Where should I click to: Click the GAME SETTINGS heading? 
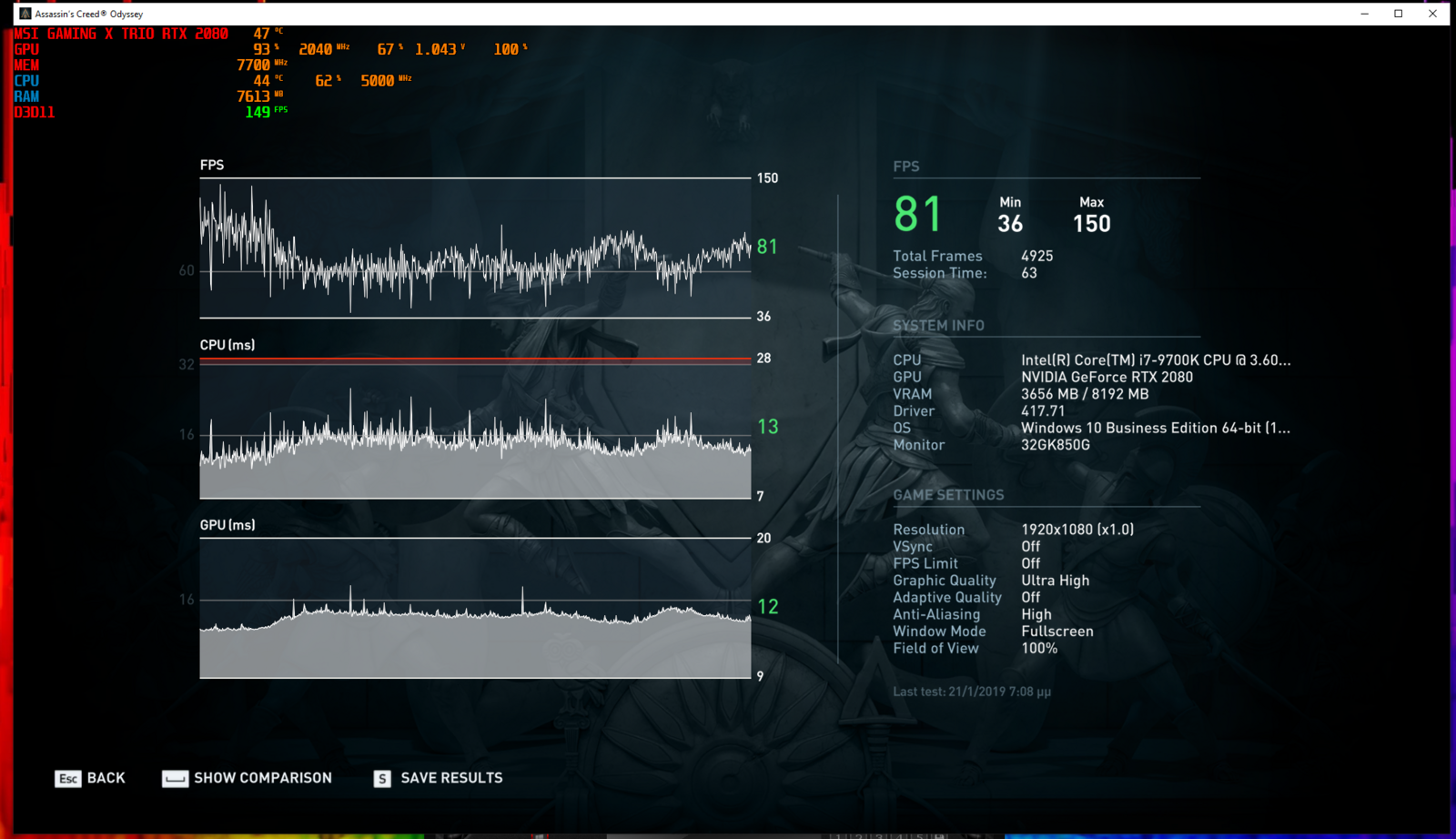(x=948, y=495)
